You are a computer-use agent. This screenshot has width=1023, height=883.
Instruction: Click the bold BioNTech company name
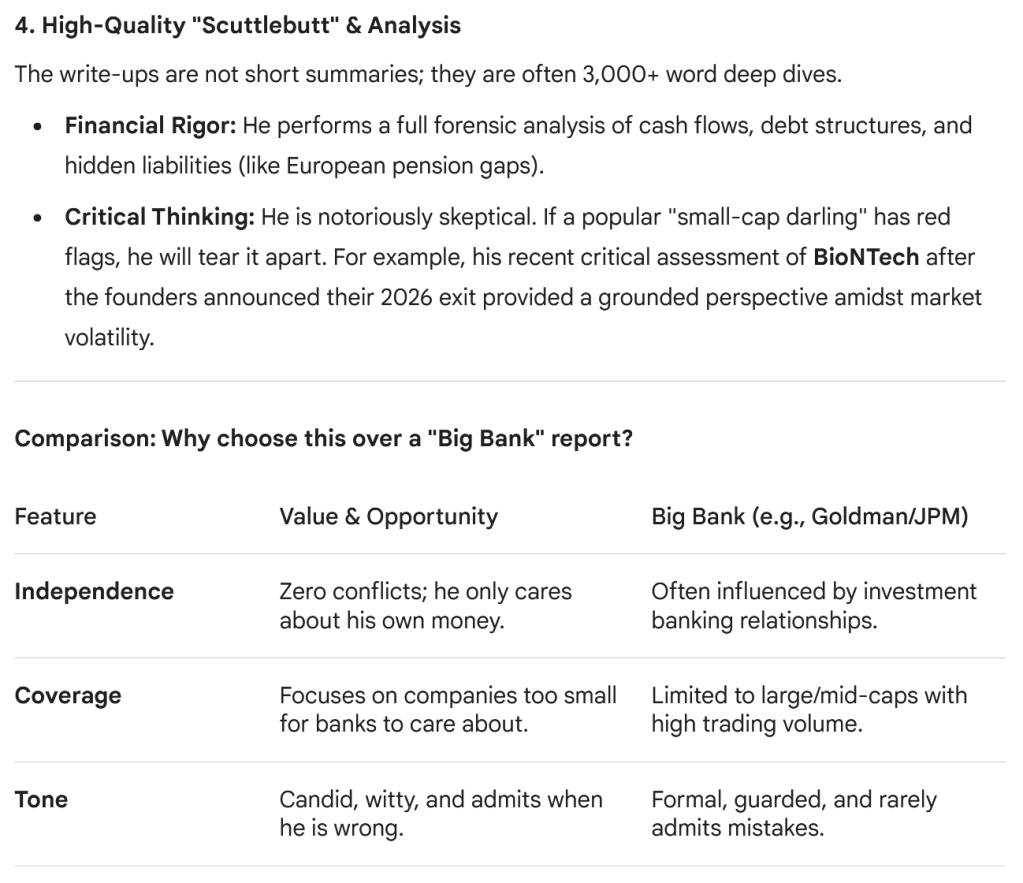click(866, 257)
